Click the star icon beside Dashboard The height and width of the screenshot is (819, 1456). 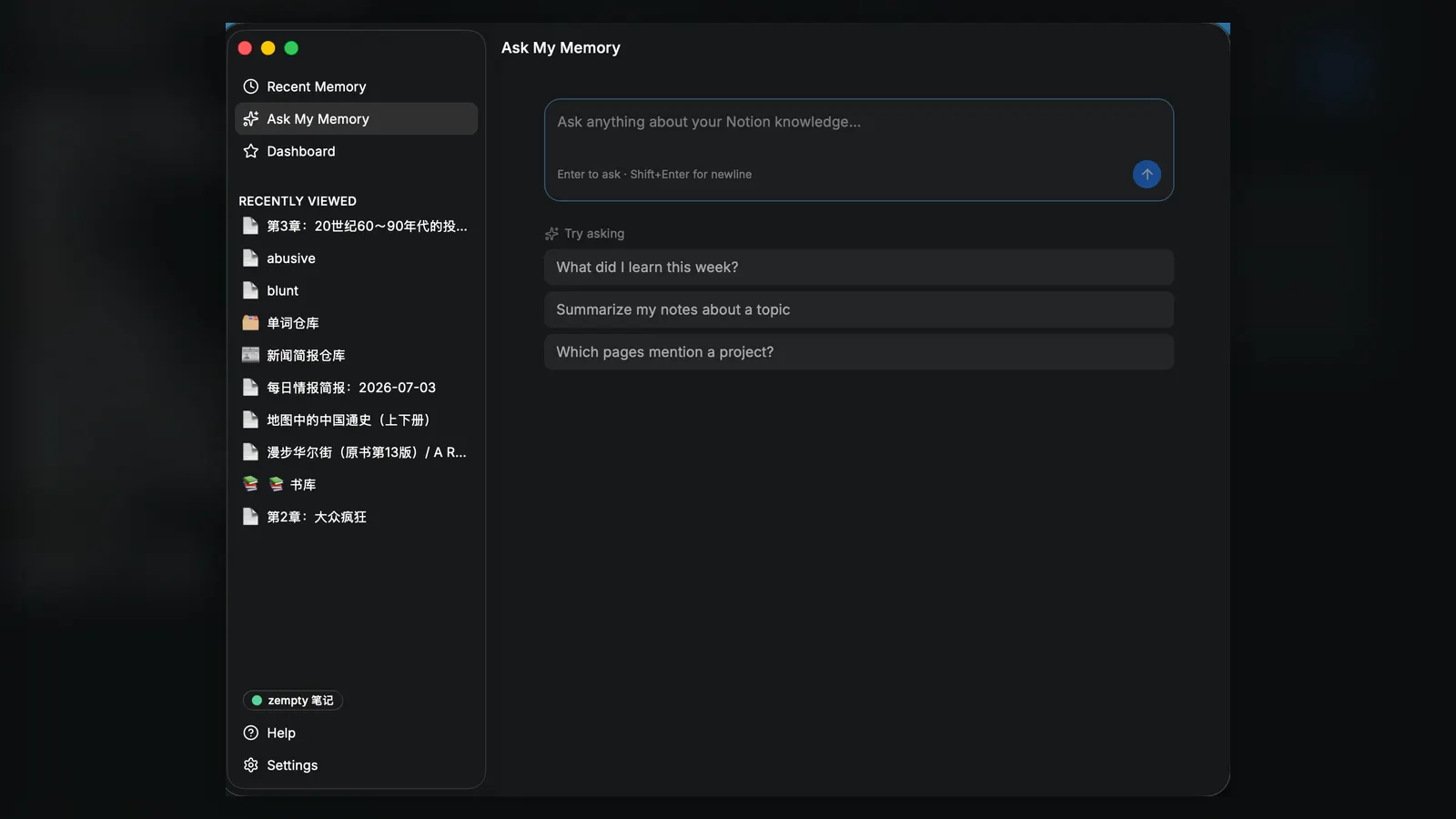click(251, 151)
